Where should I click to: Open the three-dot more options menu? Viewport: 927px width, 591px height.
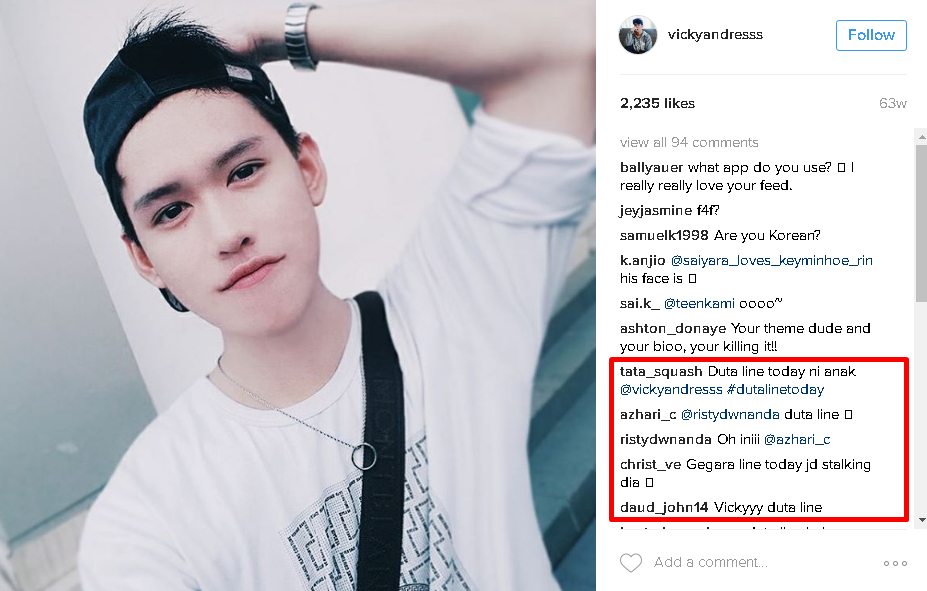895,563
